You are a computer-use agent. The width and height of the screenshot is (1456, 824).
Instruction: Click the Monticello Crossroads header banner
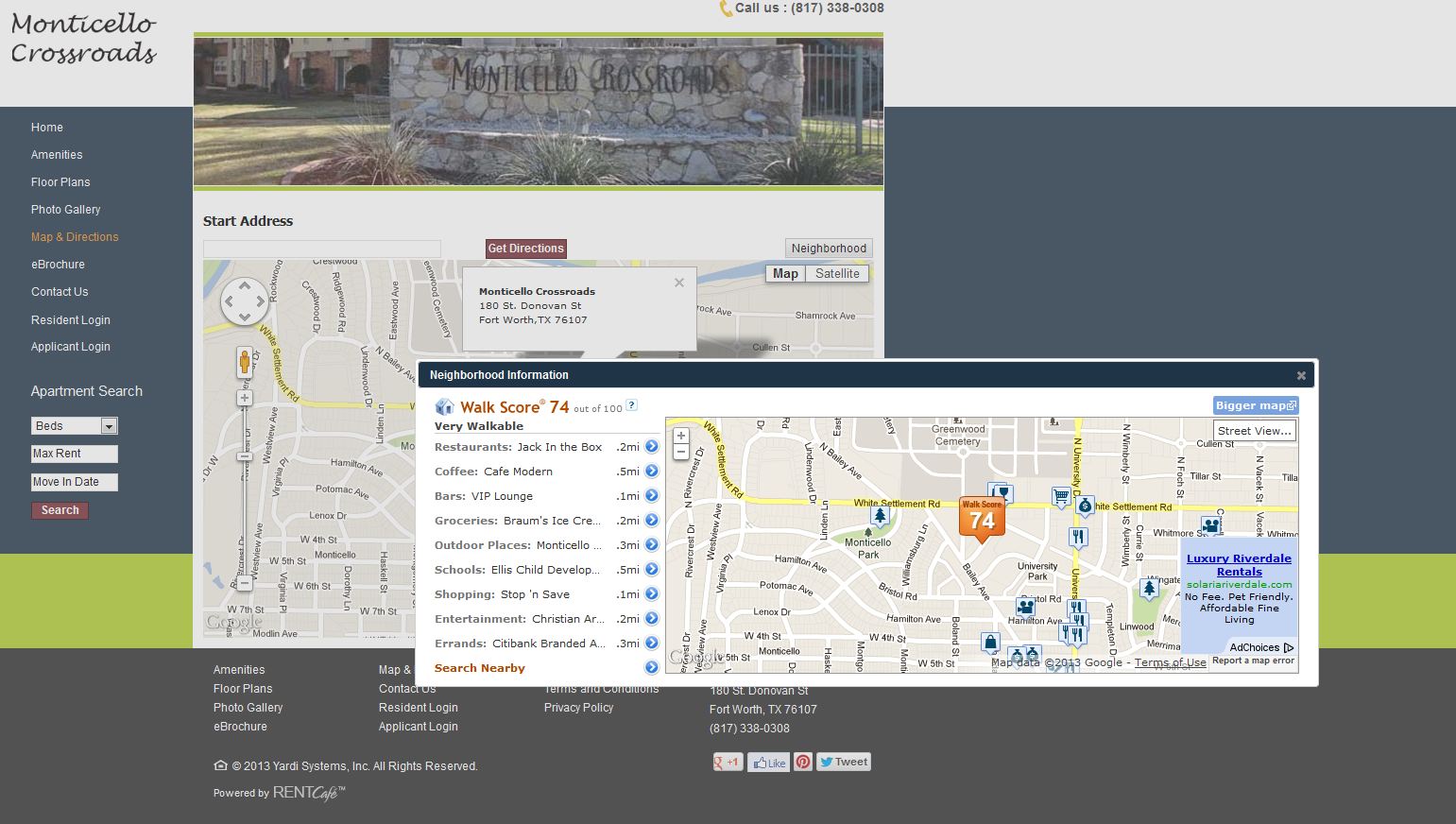tap(539, 112)
